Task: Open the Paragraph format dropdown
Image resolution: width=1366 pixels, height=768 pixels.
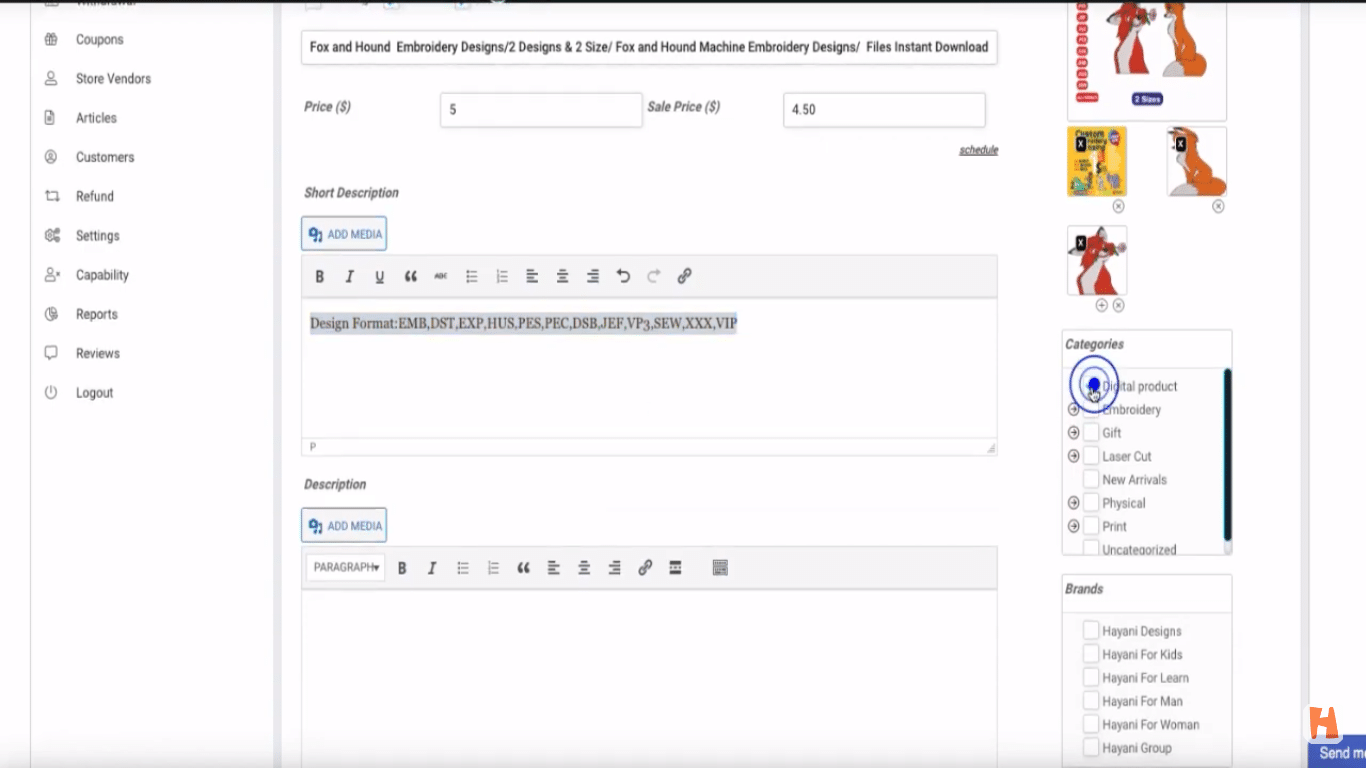Action: pos(345,568)
